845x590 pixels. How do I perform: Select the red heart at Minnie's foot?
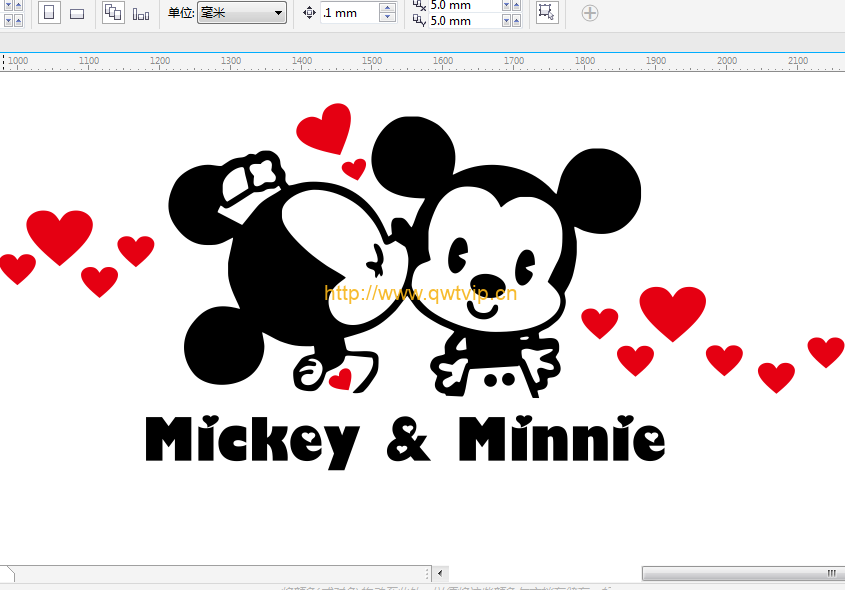click(x=341, y=379)
